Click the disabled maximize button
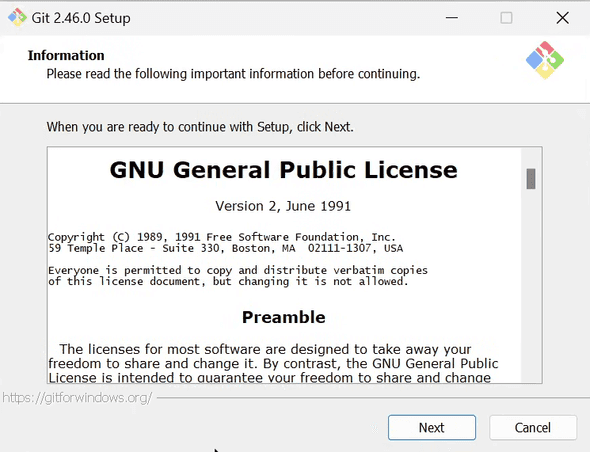 click(506, 18)
